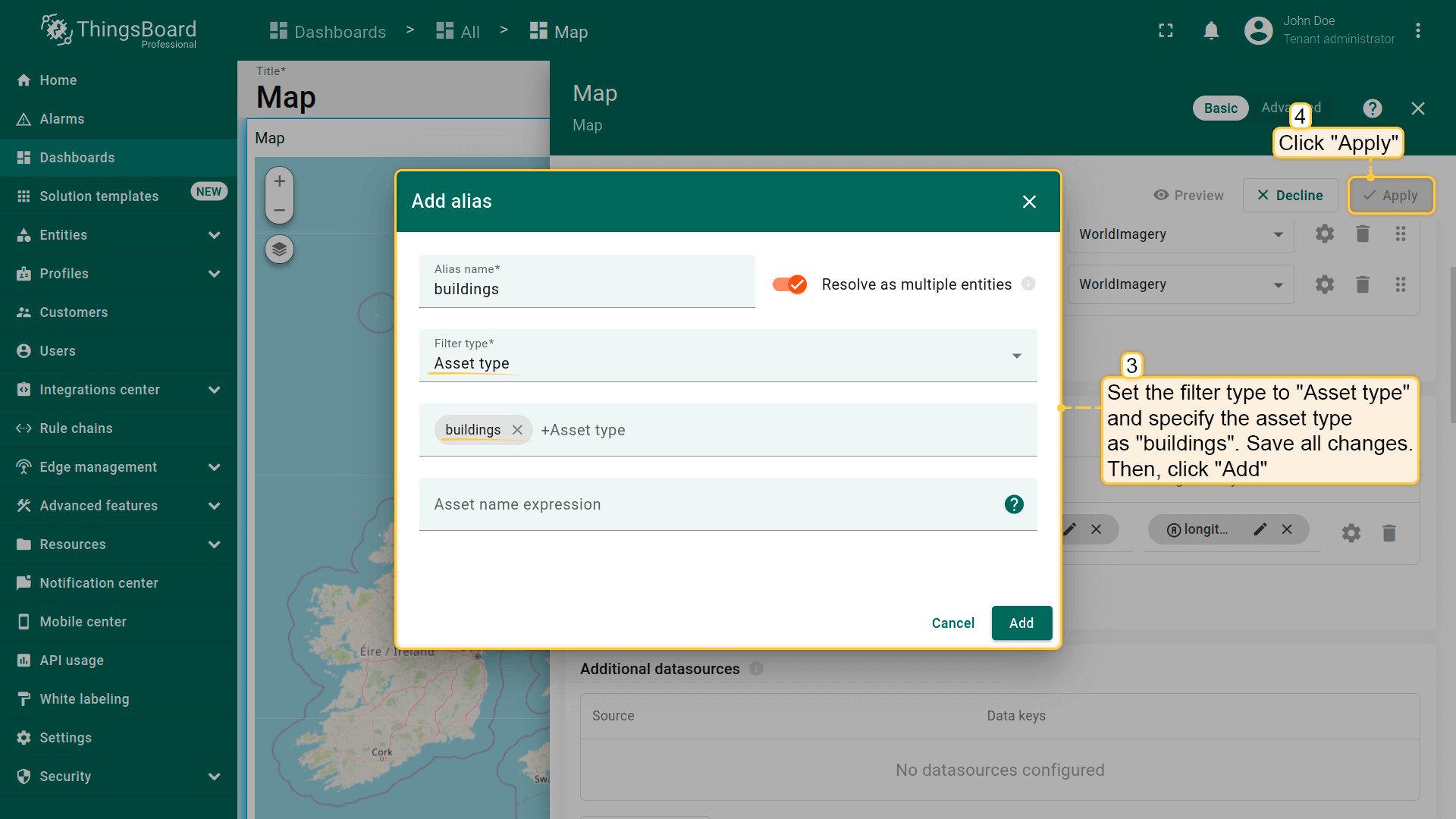Toggle fullscreen mode icon
This screenshot has height=819, width=1456.
pyautogui.click(x=1166, y=30)
